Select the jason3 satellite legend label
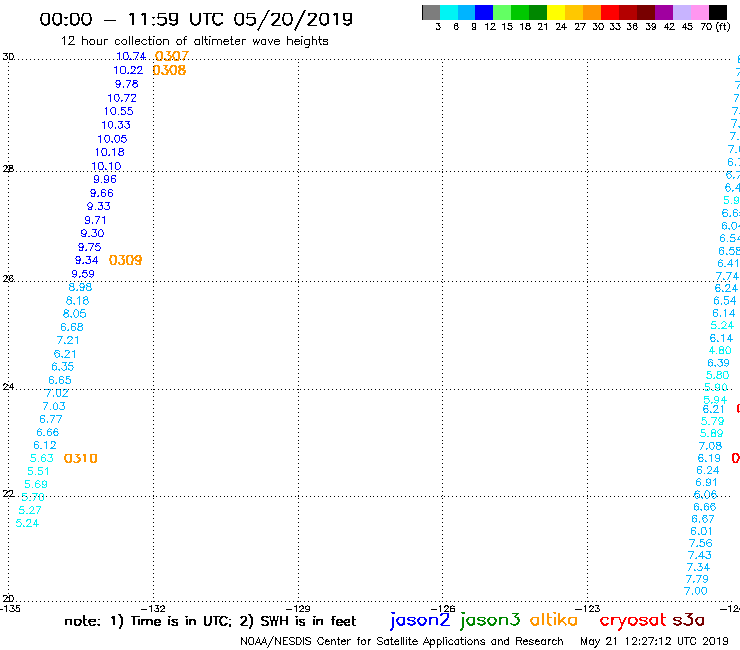This screenshot has width=740, height=650. [490, 620]
